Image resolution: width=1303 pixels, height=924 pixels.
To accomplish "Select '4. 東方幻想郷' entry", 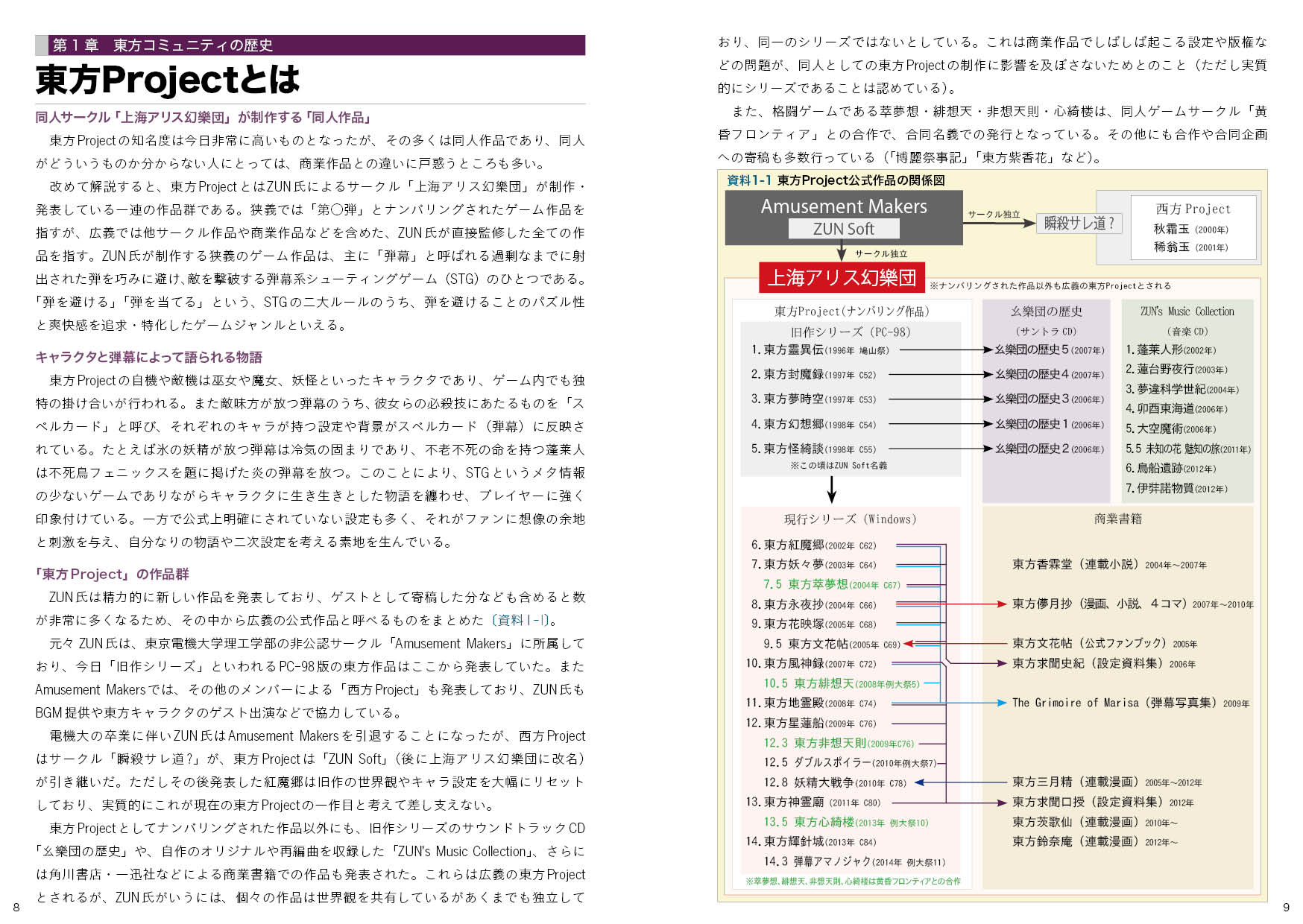I will pos(813,425).
